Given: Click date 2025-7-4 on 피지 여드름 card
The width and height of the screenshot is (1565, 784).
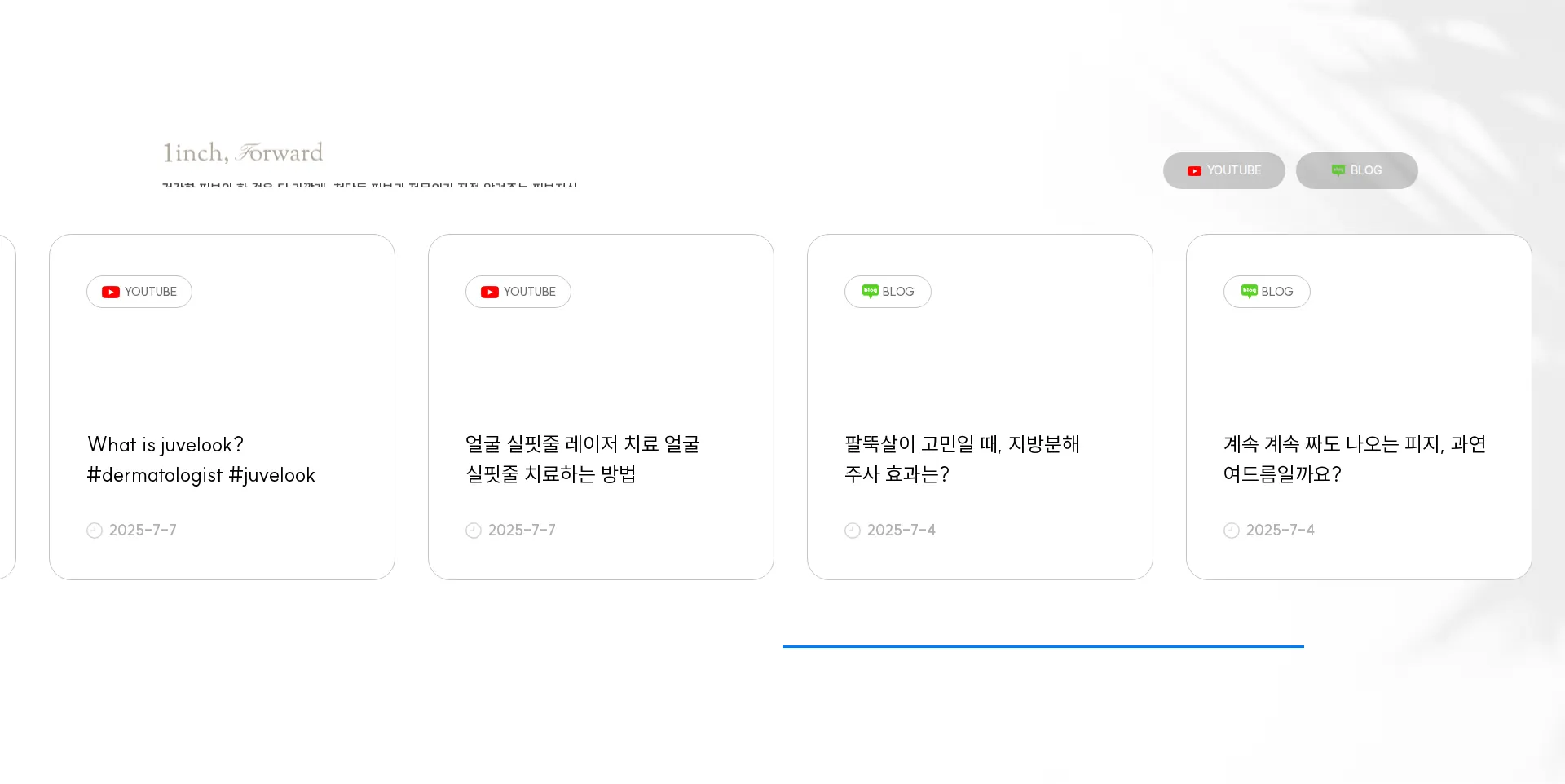Looking at the screenshot, I should tap(1281, 531).
